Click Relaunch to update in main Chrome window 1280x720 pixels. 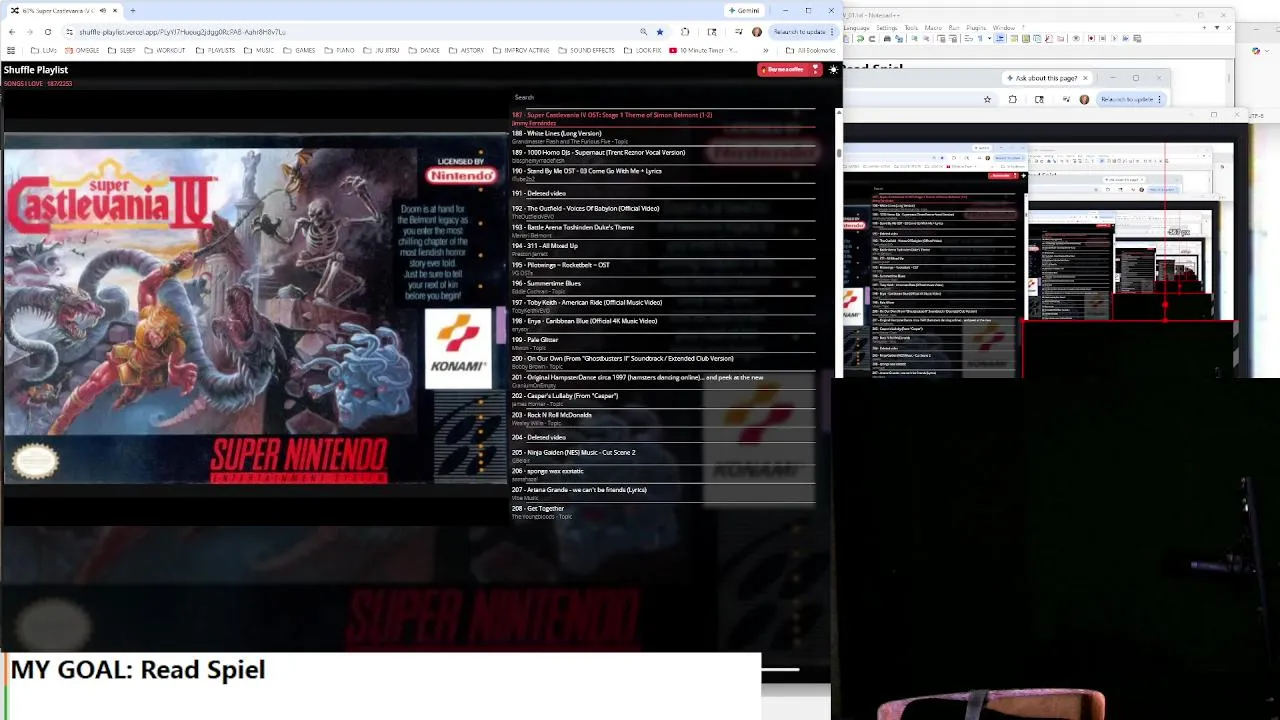coord(799,32)
